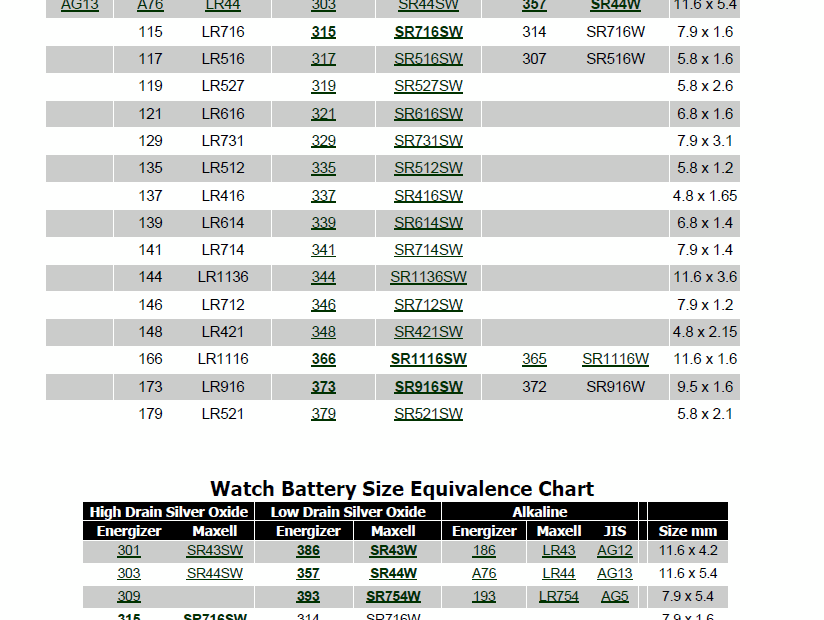Click the SR916SW link

click(428, 387)
